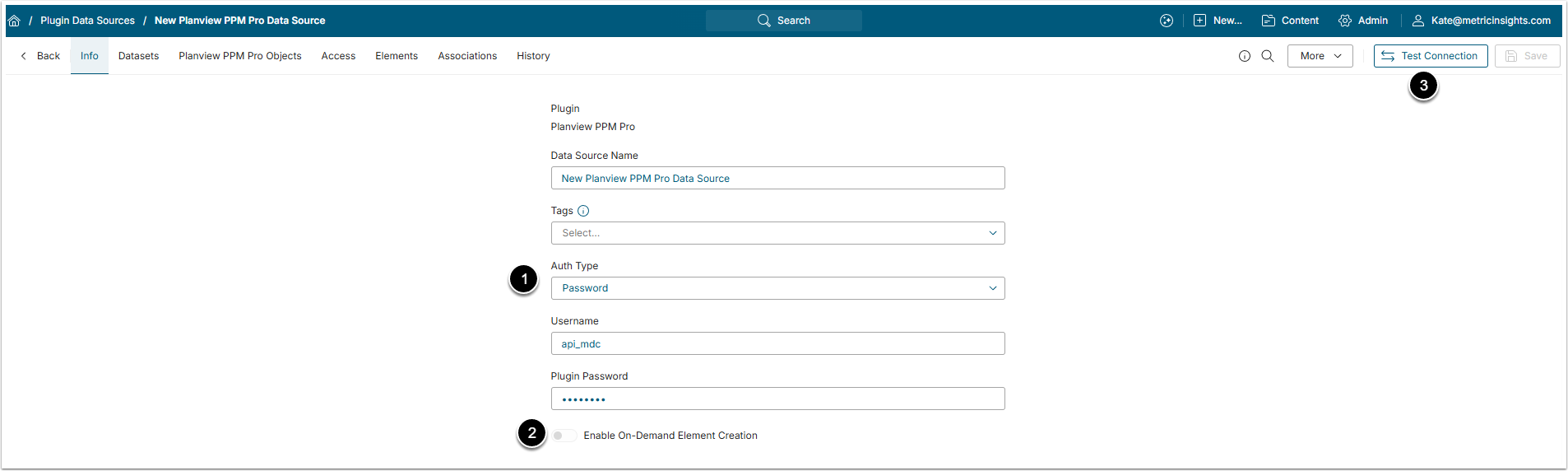Viewport: 1568px width, 471px height.
Task: Click the Test Connection button
Action: point(1430,56)
